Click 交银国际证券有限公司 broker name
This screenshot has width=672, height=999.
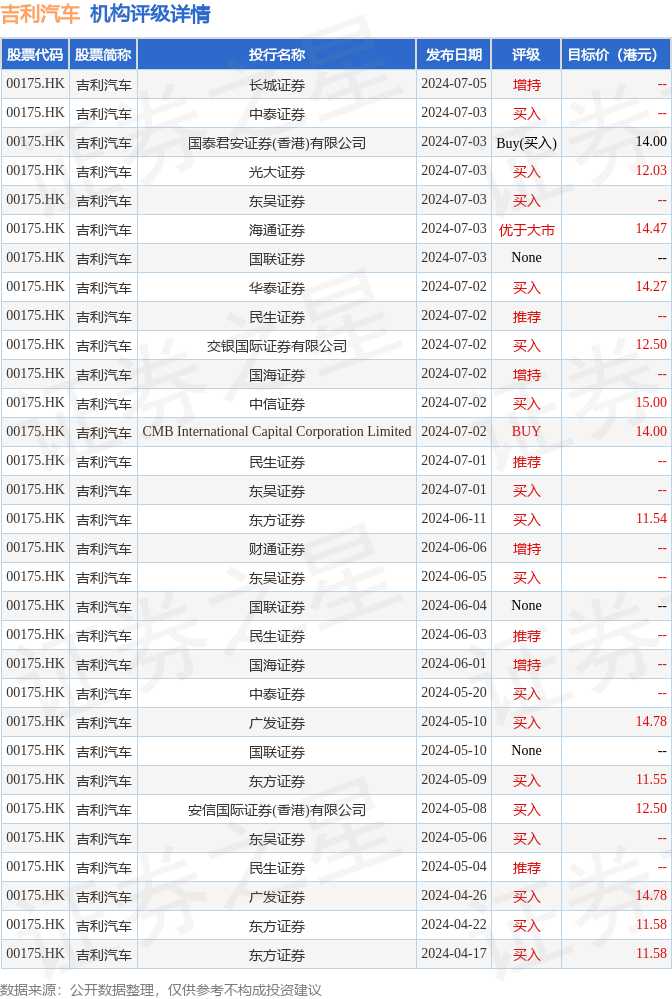[276, 346]
